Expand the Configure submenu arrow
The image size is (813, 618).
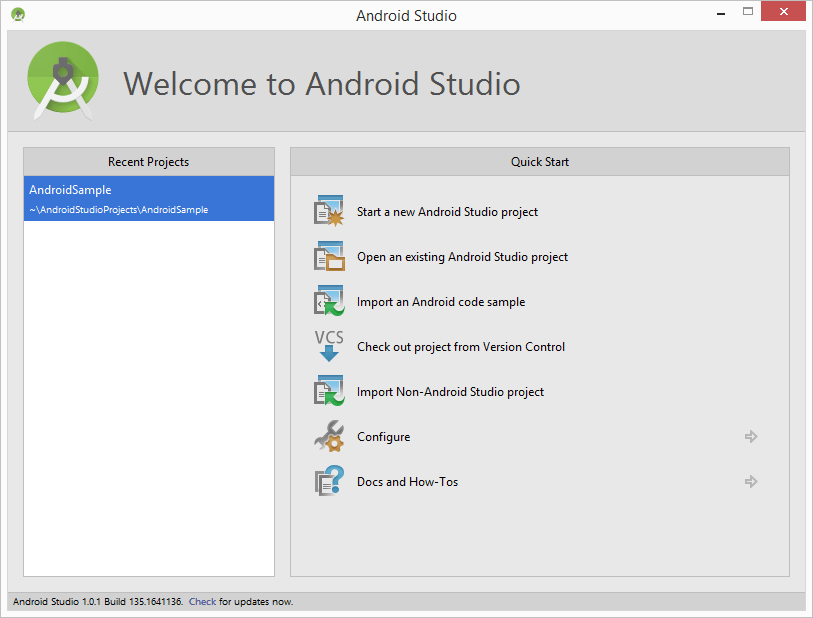[x=750, y=436]
